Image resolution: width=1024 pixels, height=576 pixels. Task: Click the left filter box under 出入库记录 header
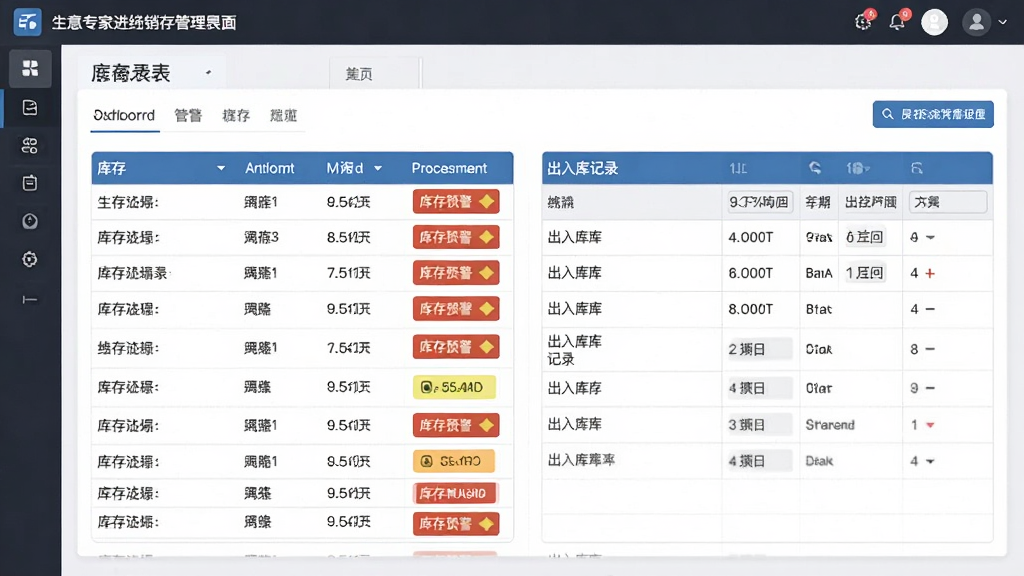click(760, 202)
